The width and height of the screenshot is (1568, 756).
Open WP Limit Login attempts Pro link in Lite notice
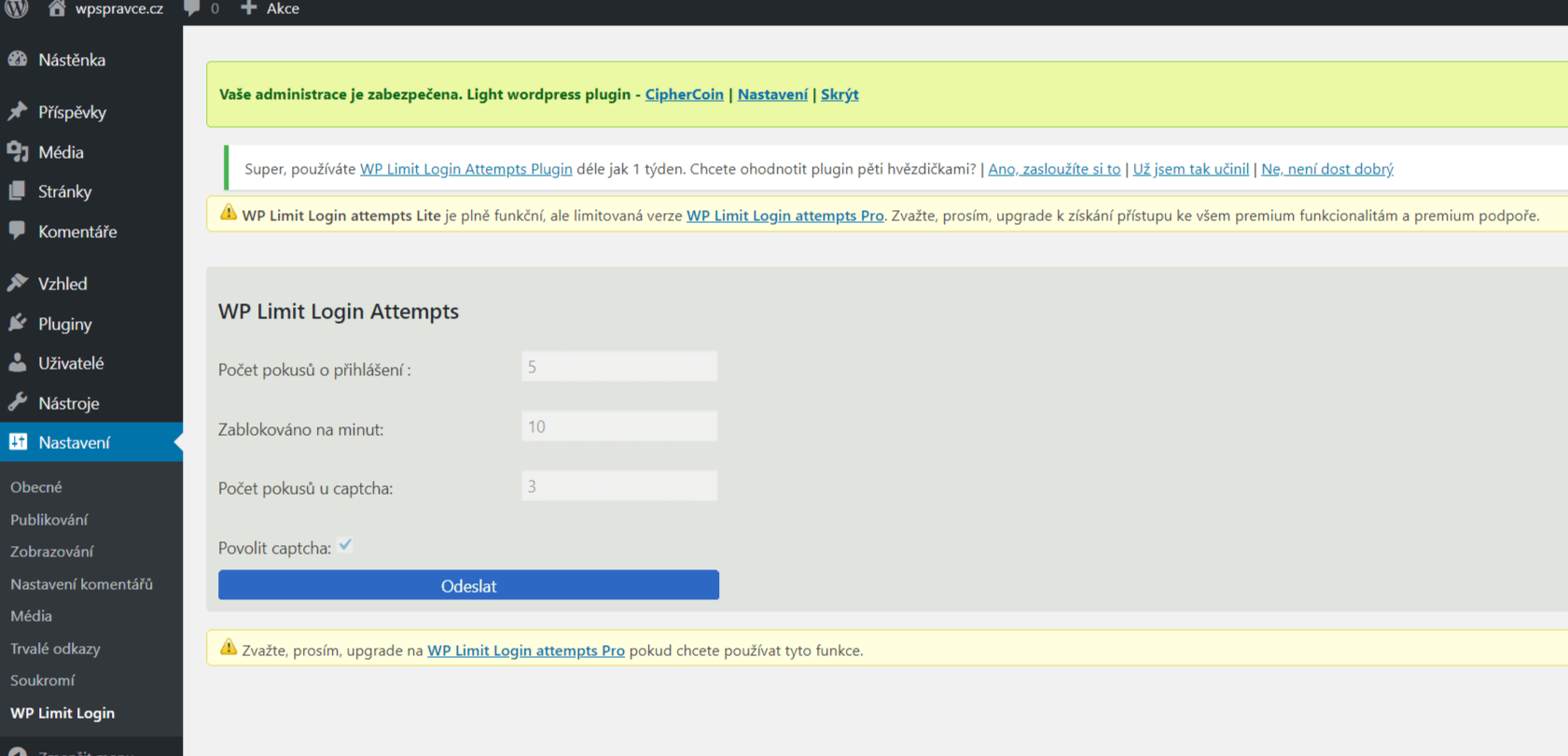[x=785, y=216]
